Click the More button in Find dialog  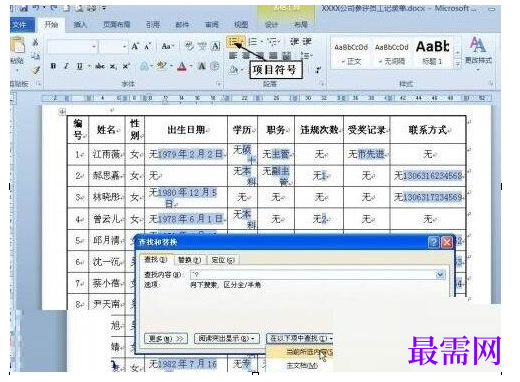166,339
